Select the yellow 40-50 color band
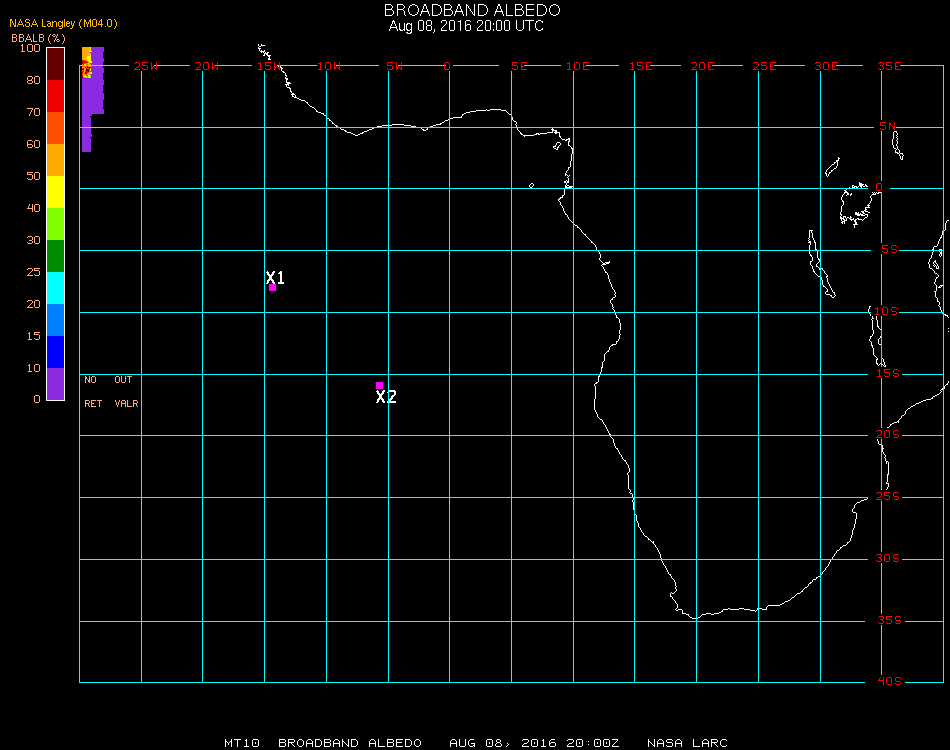950x750 pixels. pyautogui.click(x=56, y=192)
